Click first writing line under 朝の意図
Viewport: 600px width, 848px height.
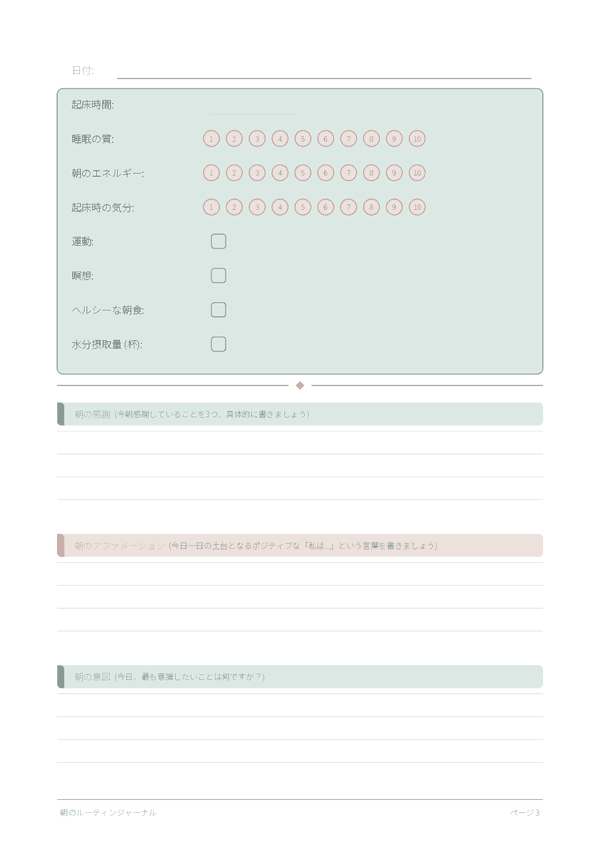tap(300, 705)
